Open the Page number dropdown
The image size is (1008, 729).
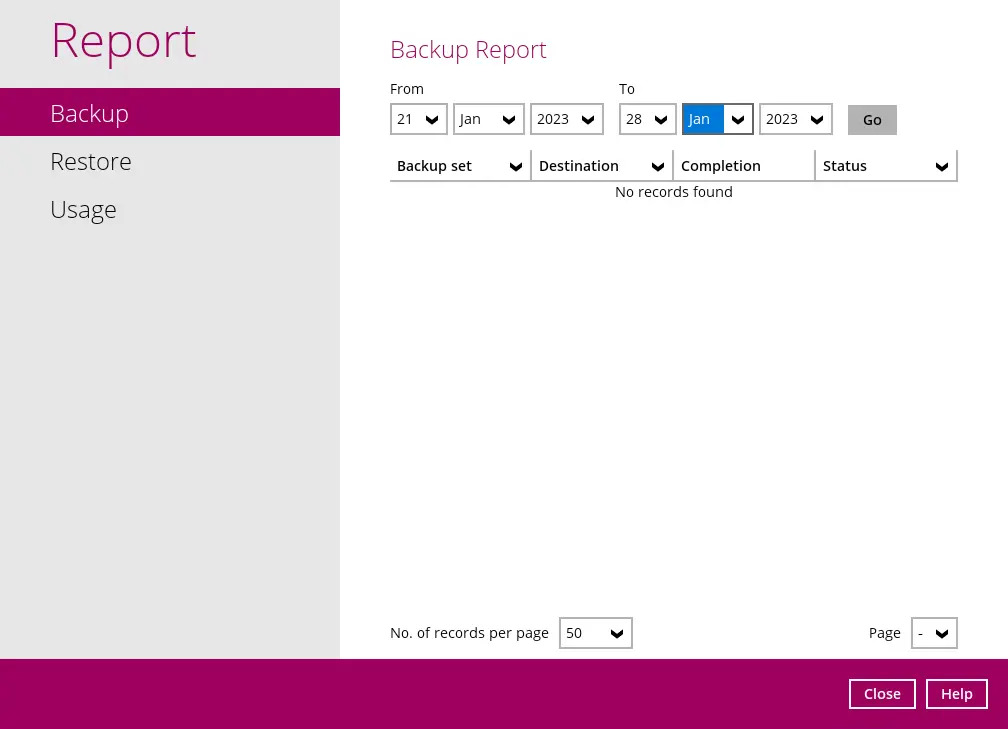[934, 633]
